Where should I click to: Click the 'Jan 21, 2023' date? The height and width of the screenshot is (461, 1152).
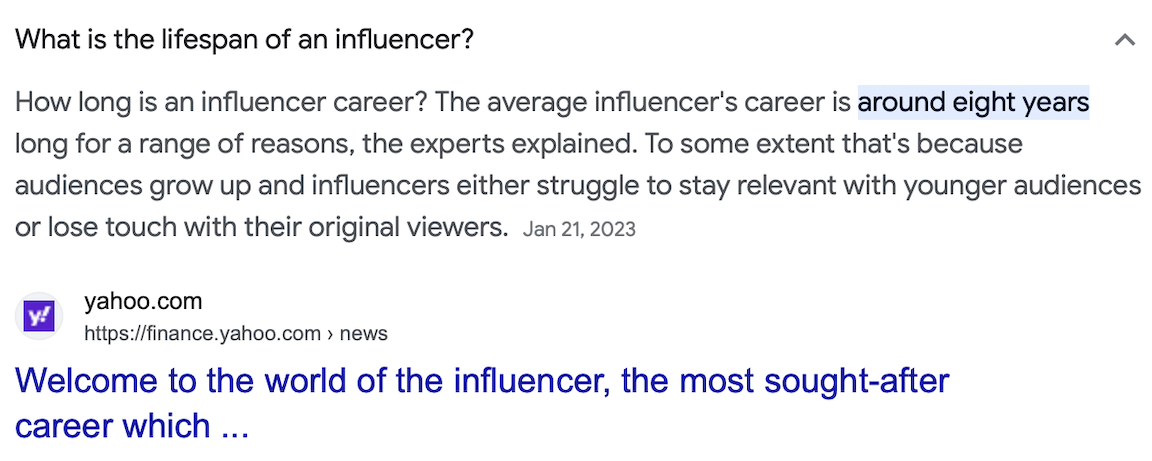point(579,229)
